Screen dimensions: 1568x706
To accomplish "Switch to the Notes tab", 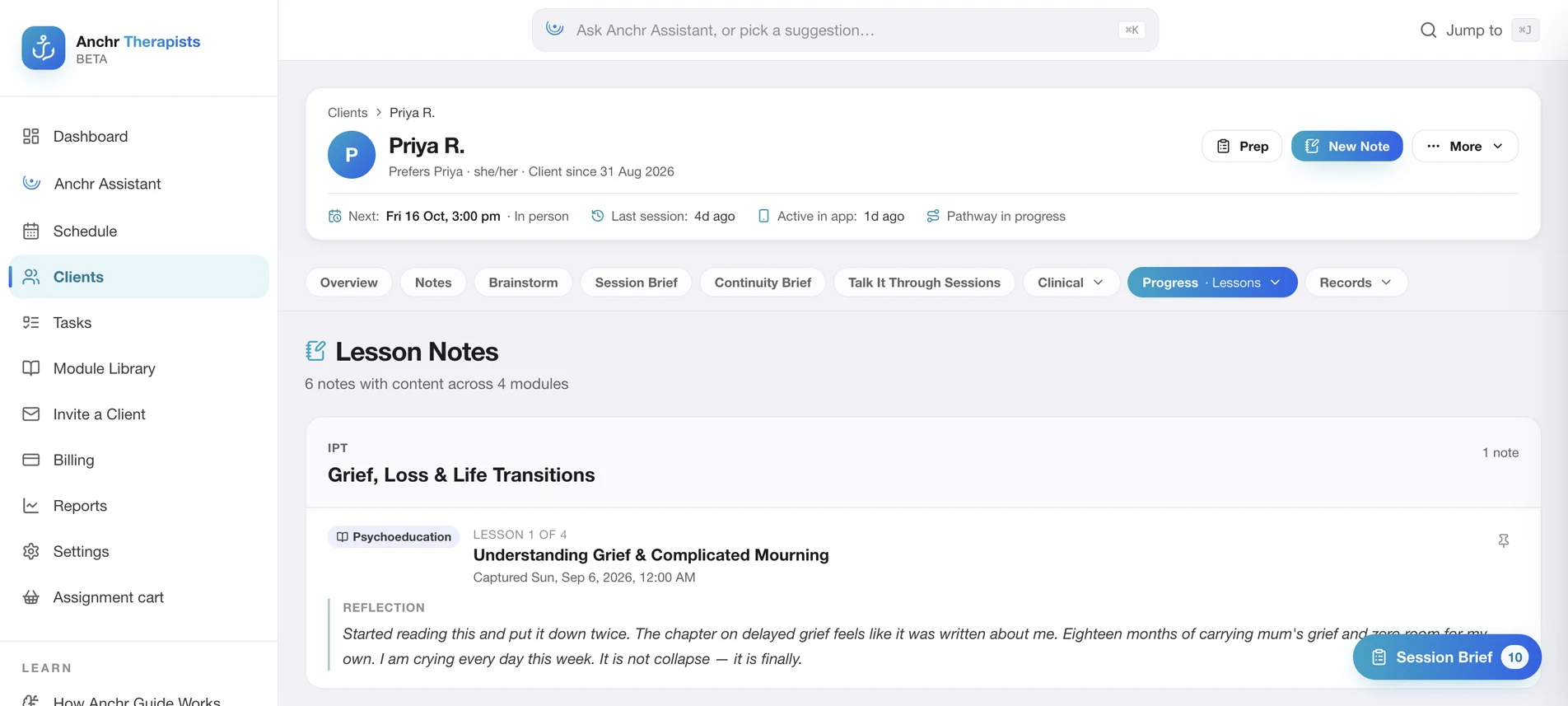I will tap(433, 283).
